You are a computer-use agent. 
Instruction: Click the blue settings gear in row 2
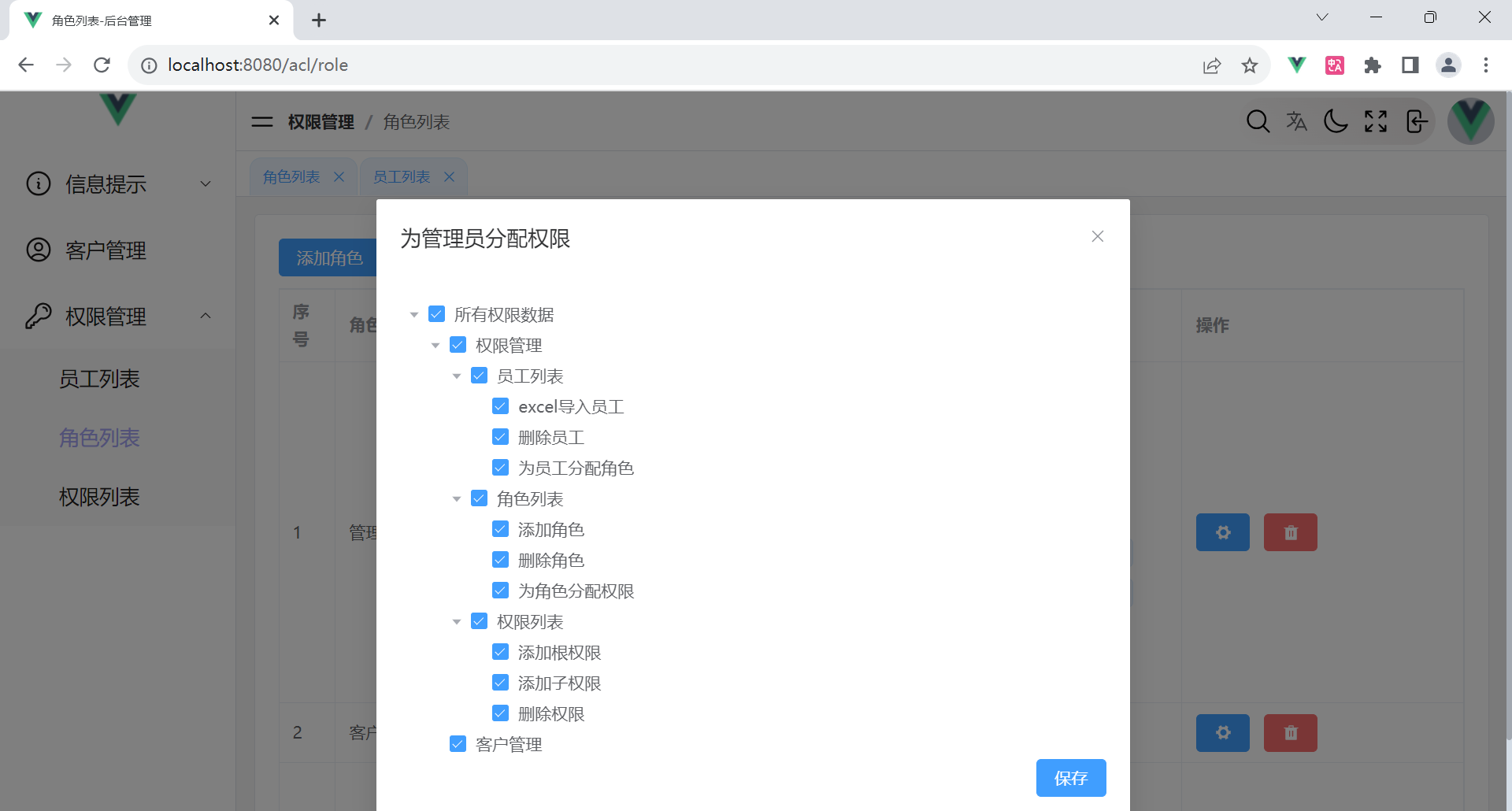[x=1222, y=733]
